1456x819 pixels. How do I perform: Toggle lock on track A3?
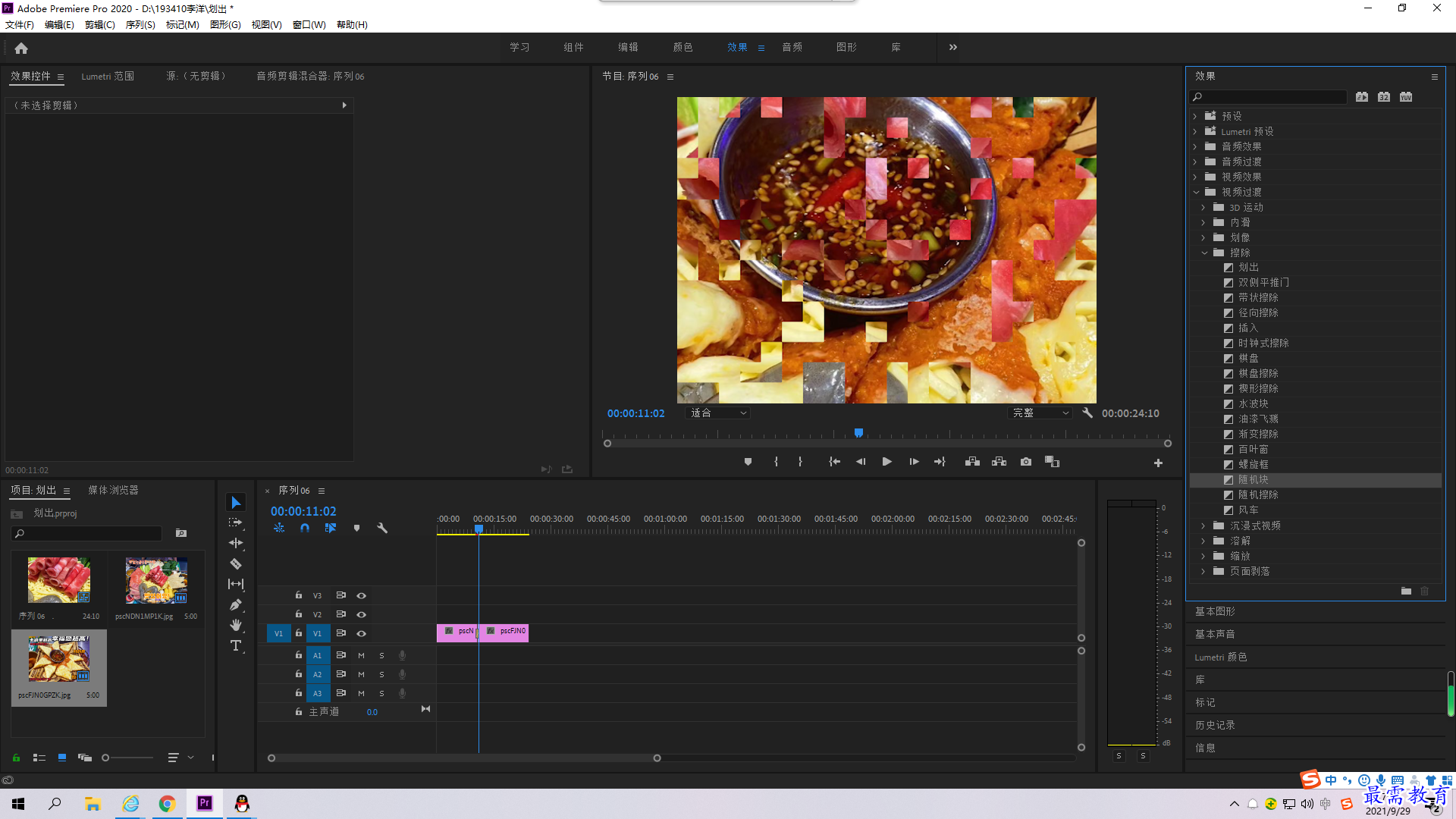[299, 693]
